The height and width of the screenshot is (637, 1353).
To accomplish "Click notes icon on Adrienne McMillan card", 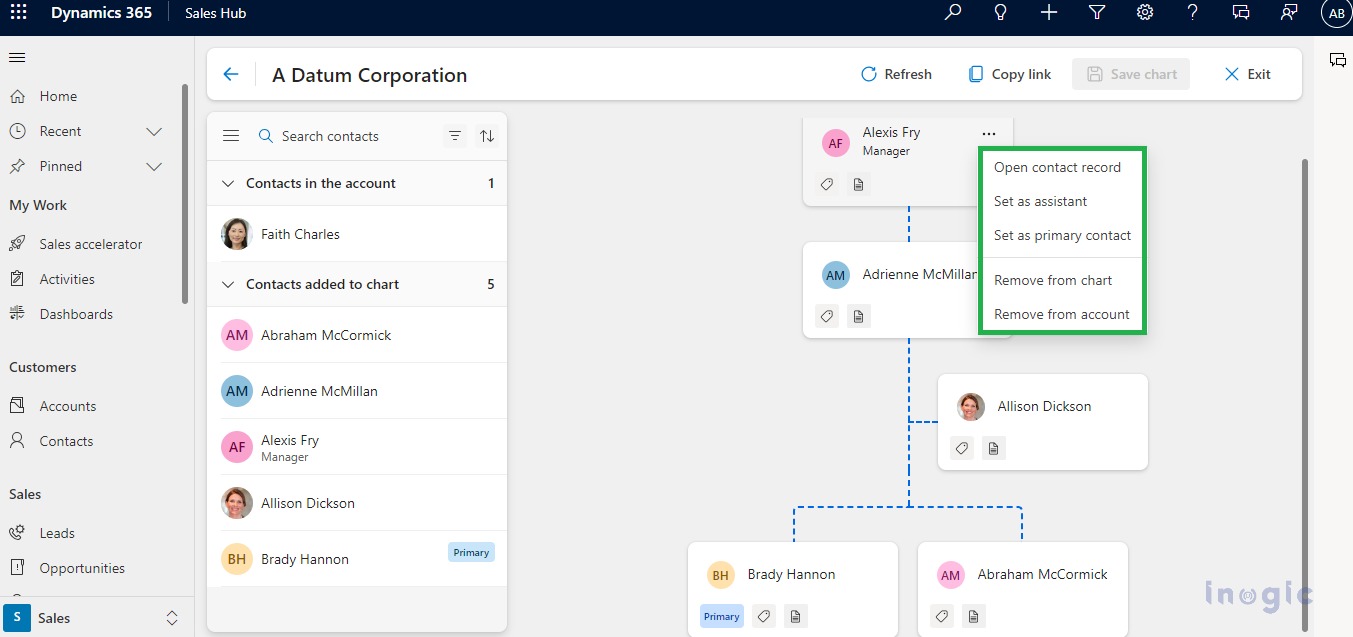I will (x=858, y=316).
